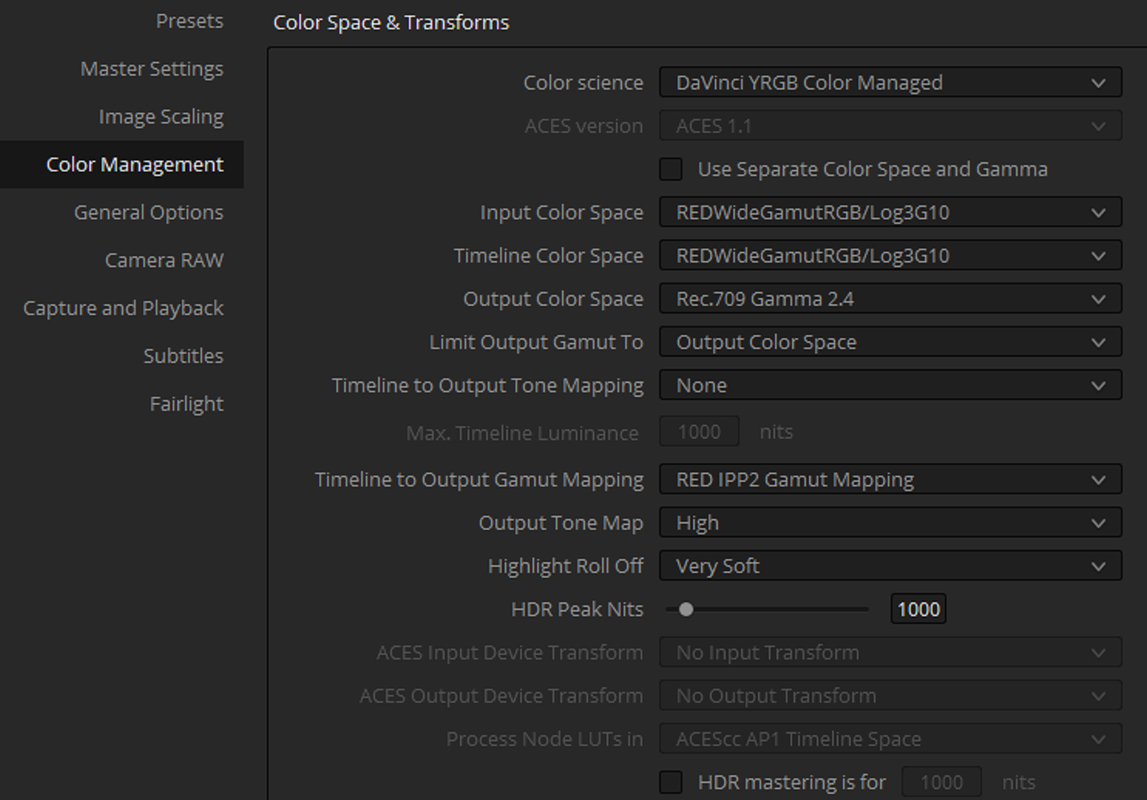This screenshot has height=800, width=1147.
Task: Expand the Input Color Space dropdown
Action: tap(890, 213)
